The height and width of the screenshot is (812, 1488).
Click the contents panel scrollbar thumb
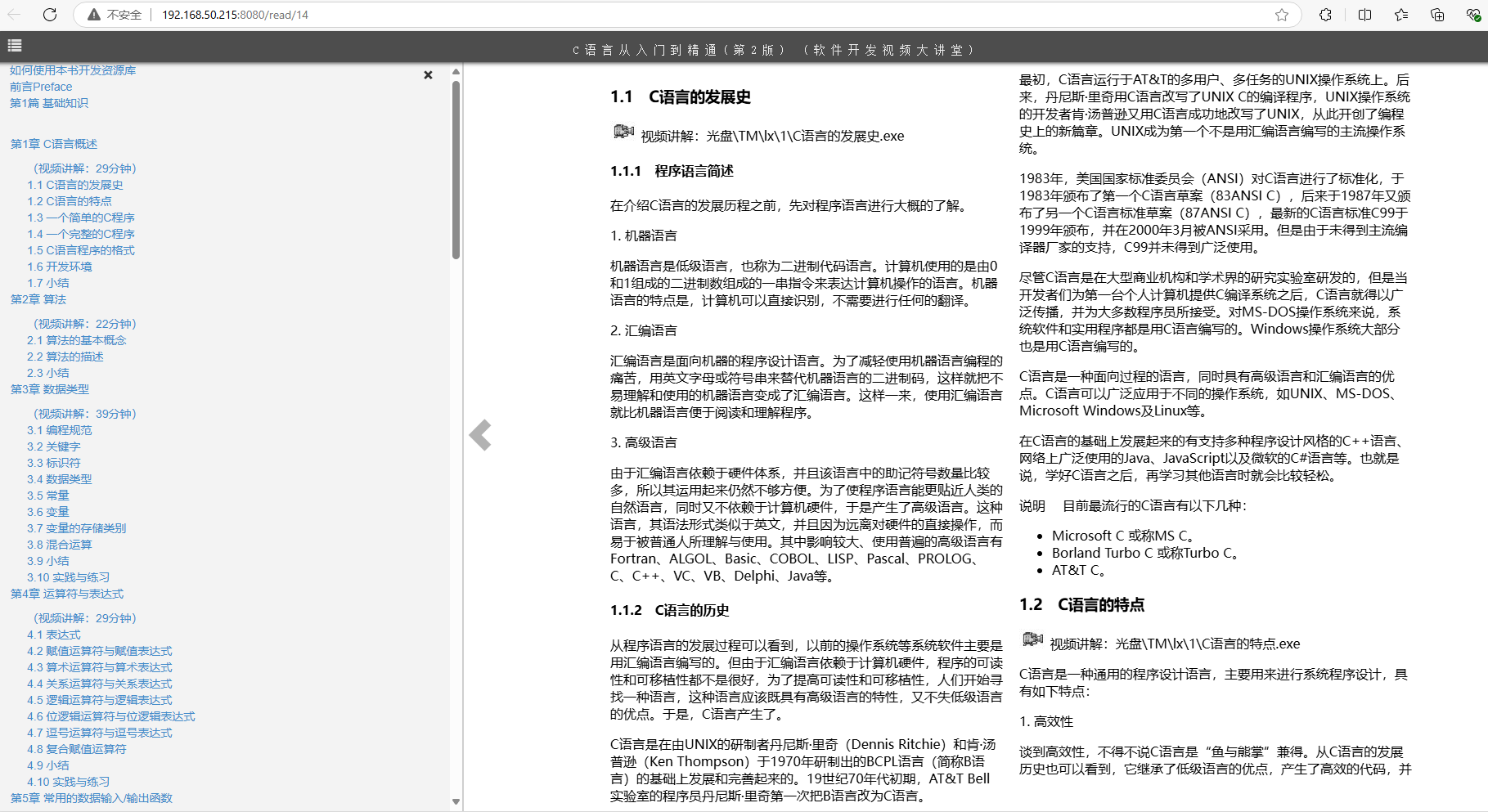(456, 169)
